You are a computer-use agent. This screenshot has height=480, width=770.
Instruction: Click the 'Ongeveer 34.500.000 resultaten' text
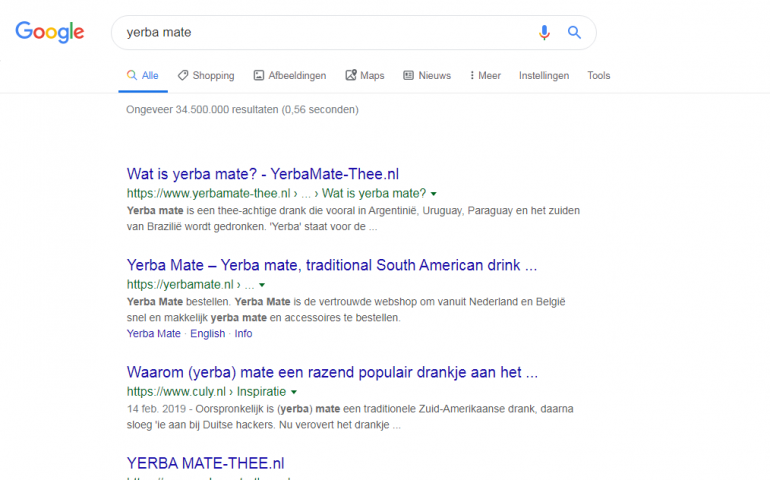click(x=242, y=110)
